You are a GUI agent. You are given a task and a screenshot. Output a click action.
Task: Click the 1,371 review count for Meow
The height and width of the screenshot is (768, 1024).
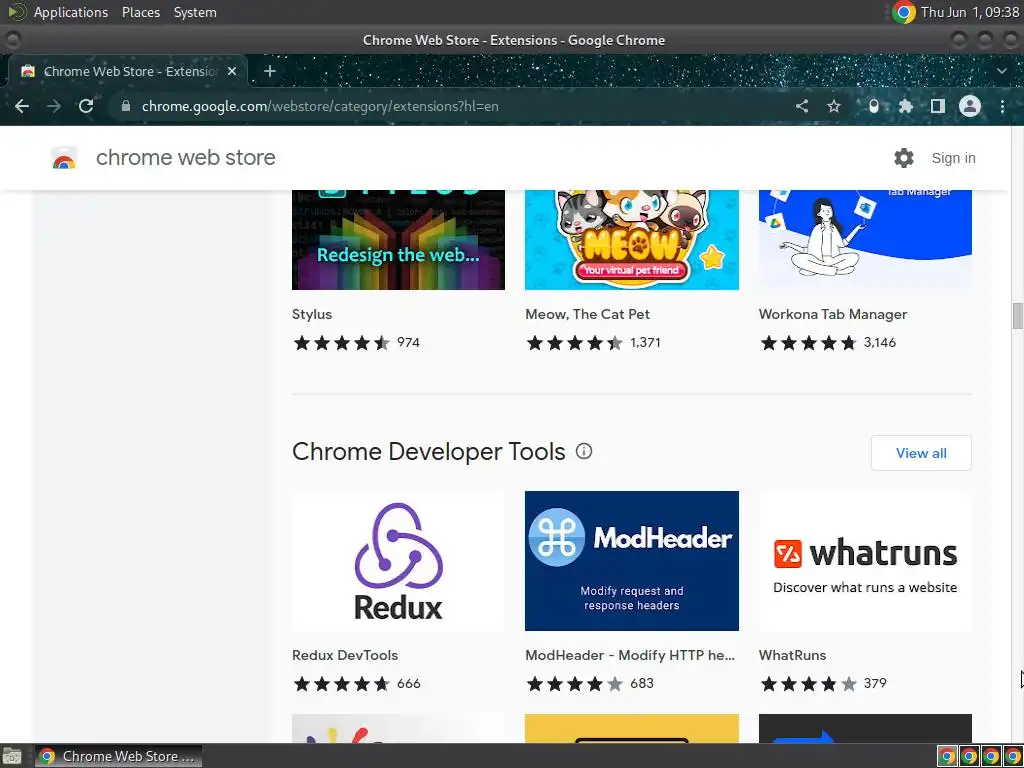click(x=645, y=342)
